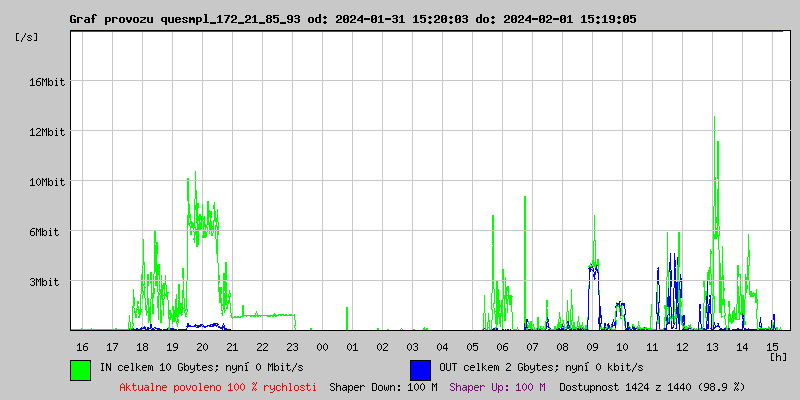Click the '[/s]' unit label at top left
800x400 pixels.
click(28, 37)
